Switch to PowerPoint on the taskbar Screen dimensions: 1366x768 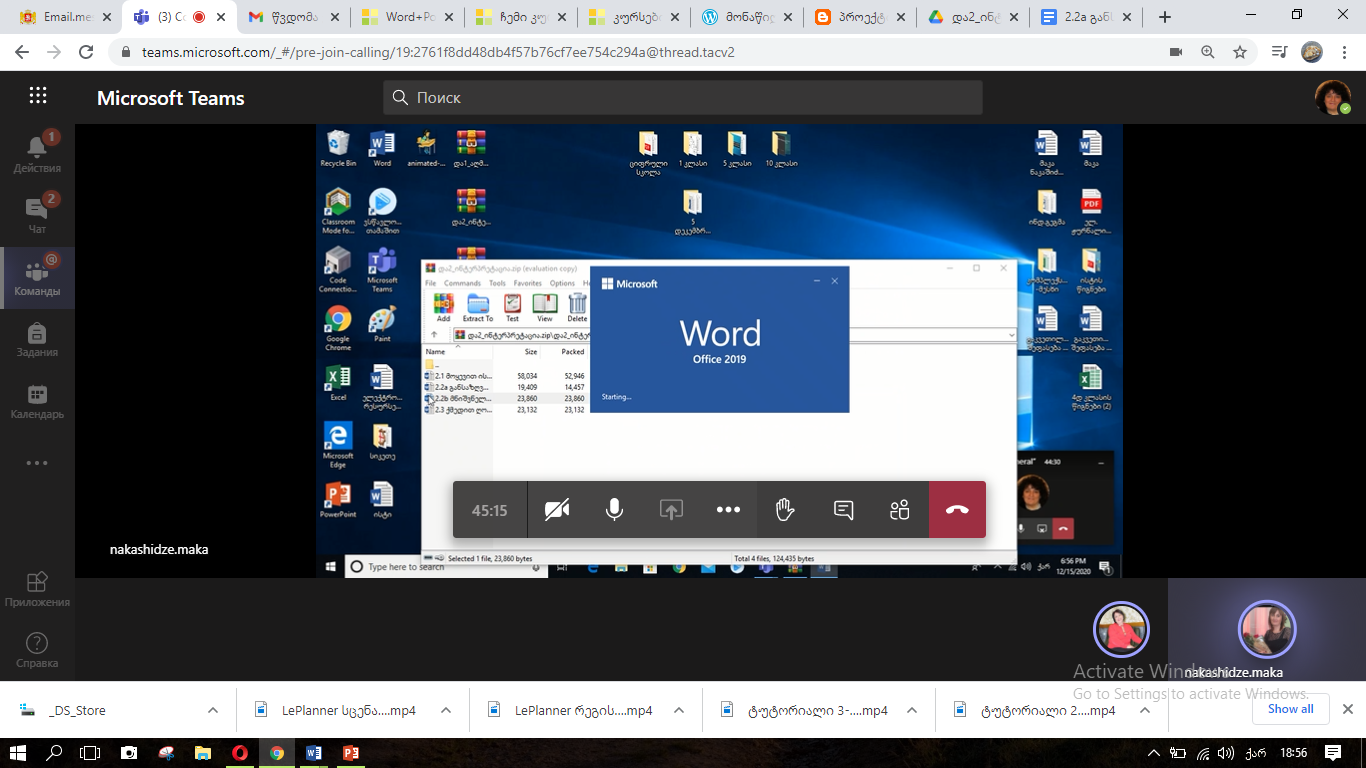pos(351,753)
